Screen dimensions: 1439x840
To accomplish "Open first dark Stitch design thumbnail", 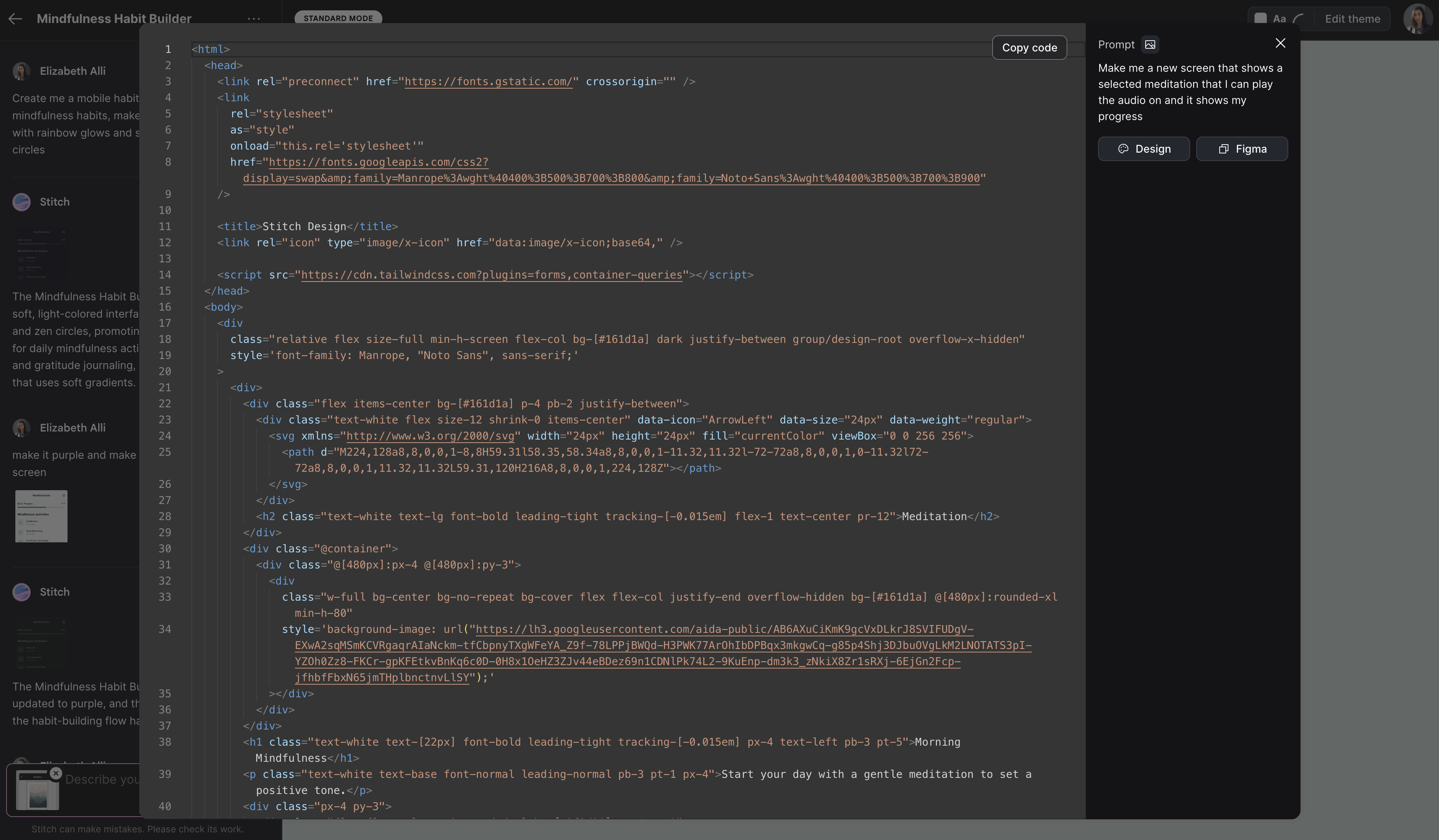I will pyautogui.click(x=41, y=254).
